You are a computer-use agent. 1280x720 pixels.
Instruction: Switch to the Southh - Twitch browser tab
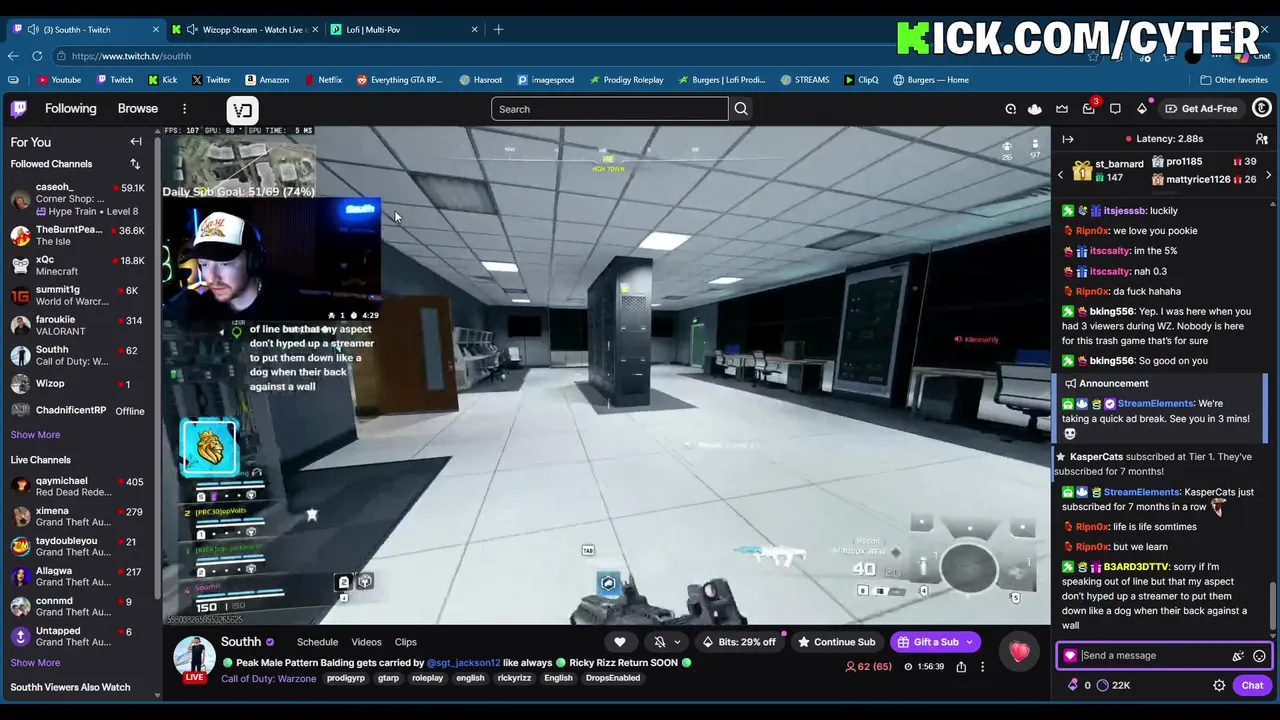tap(86, 29)
